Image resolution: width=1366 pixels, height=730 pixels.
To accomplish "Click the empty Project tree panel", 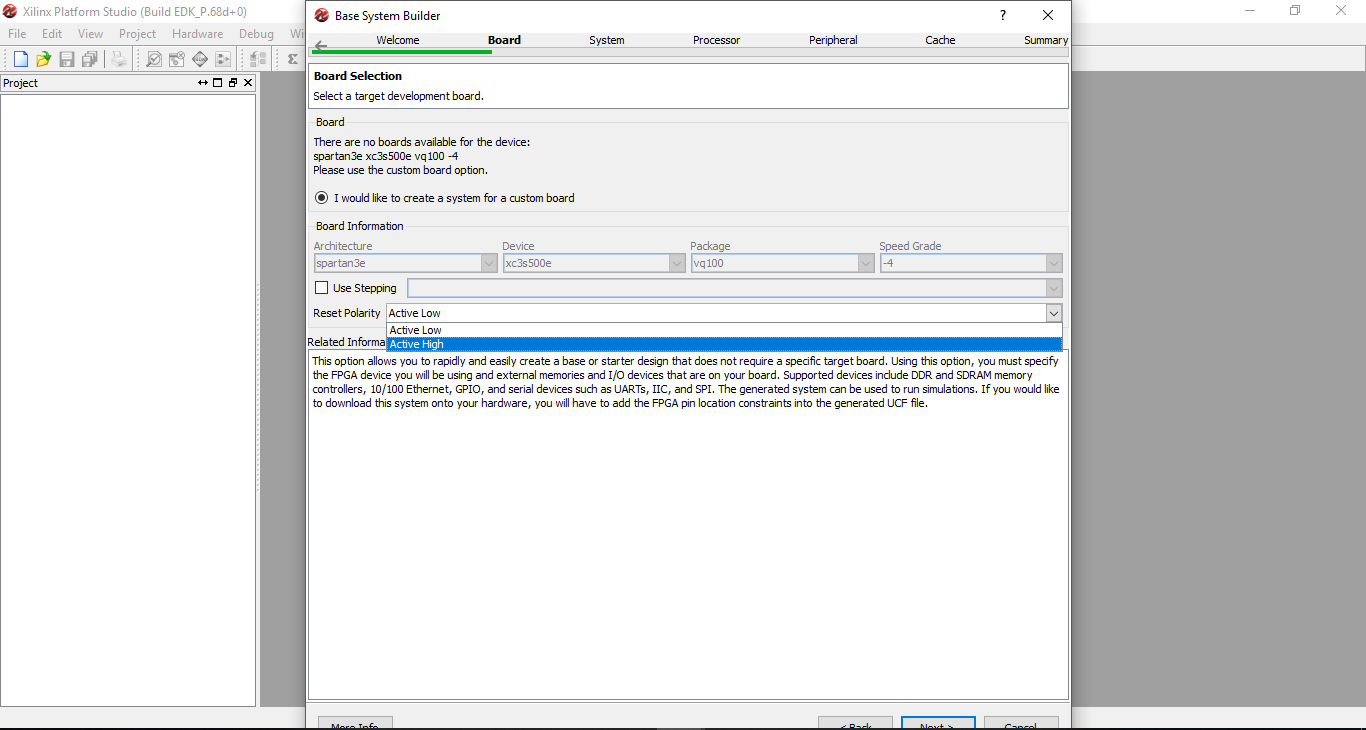I will (x=128, y=400).
